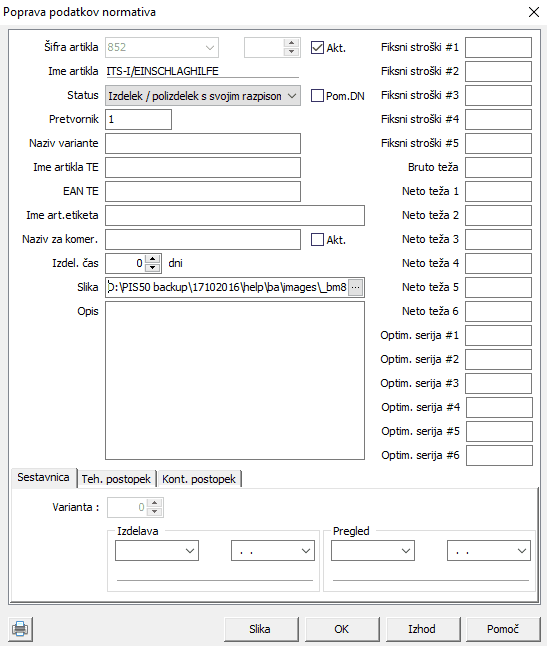Viewport: 547px width, 646px height.
Task: Decrease Izdel. čas days with down arrow
Action: (153, 268)
